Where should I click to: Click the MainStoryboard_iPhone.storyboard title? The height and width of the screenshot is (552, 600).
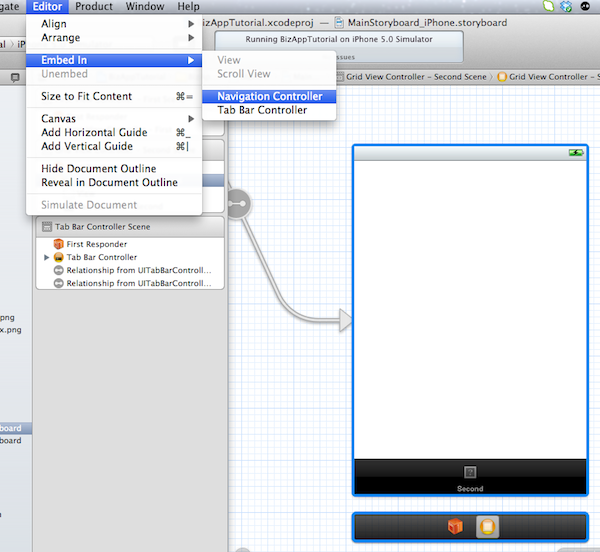click(427, 23)
